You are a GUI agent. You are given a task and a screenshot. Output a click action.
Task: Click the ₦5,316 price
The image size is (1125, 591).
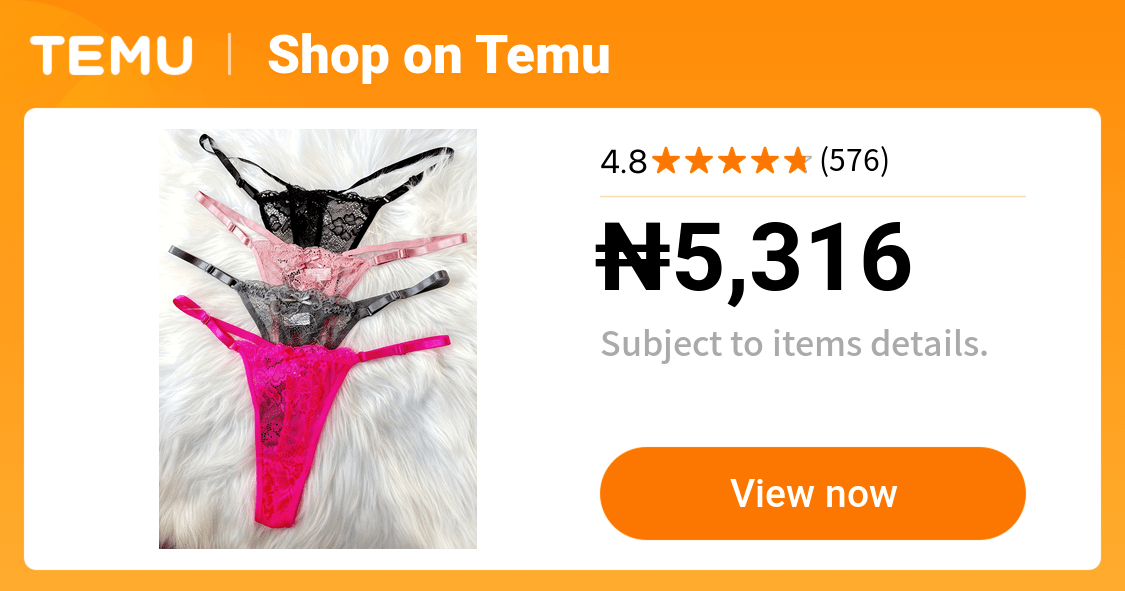coord(754,259)
